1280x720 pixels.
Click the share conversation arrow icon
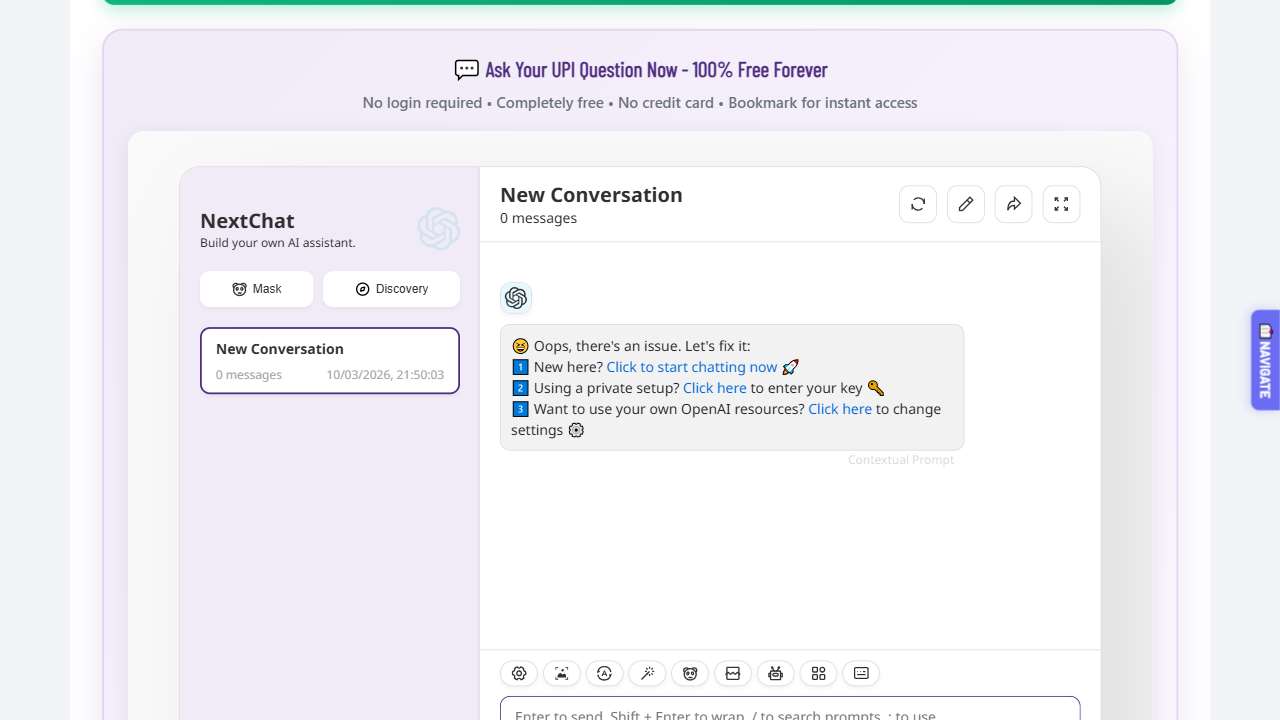pos(1014,204)
